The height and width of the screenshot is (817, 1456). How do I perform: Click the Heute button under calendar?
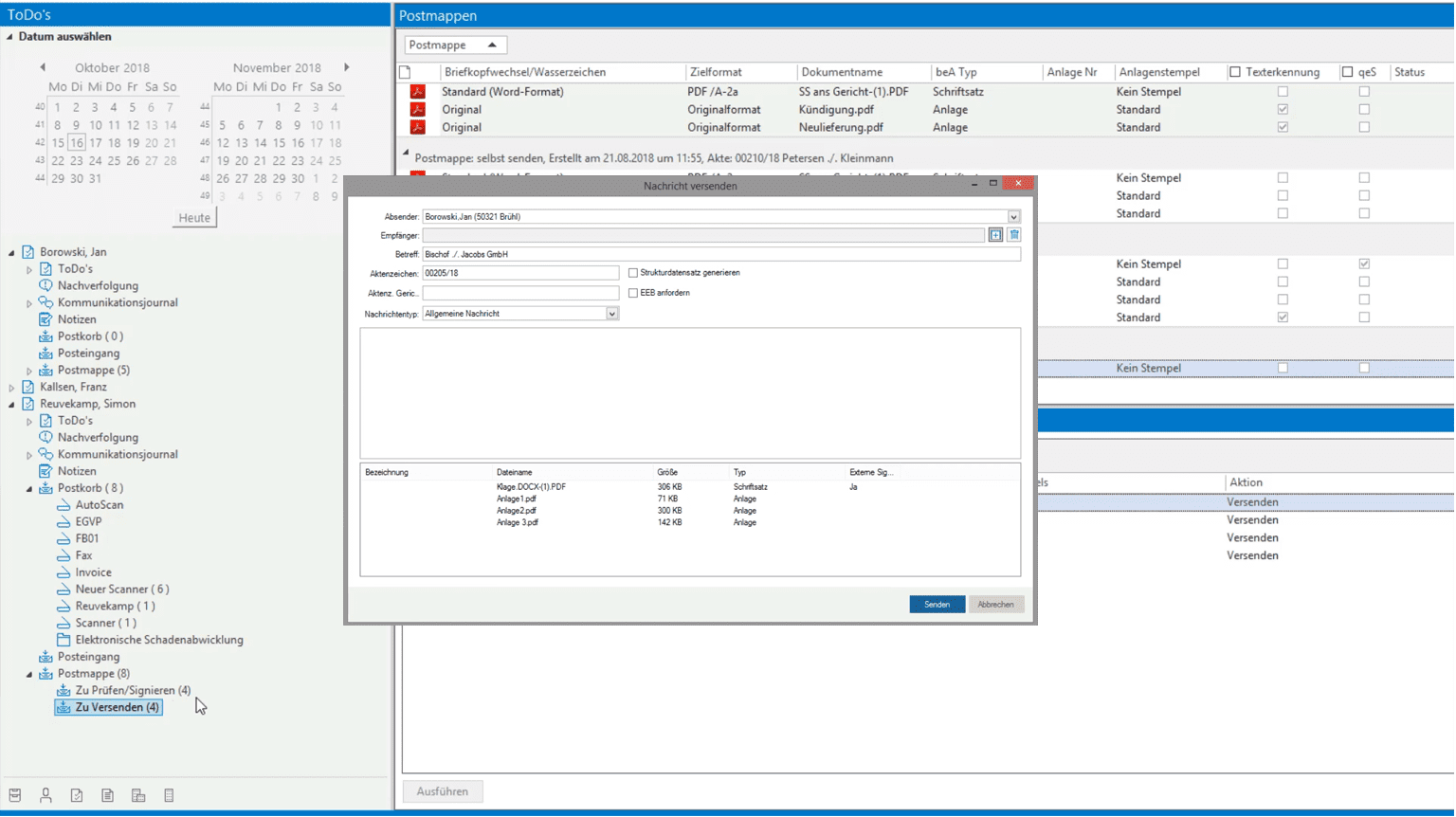pyautogui.click(x=194, y=218)
